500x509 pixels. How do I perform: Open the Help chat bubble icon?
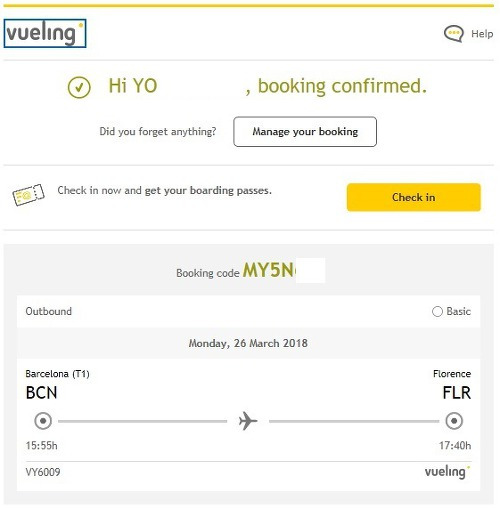454,34
